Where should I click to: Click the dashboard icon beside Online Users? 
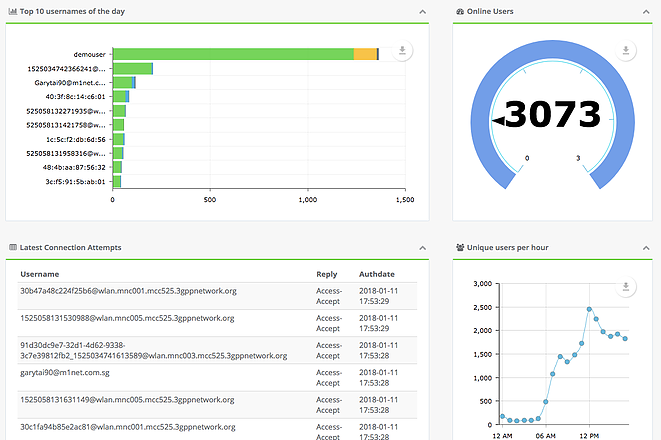(x=460, y=11)
